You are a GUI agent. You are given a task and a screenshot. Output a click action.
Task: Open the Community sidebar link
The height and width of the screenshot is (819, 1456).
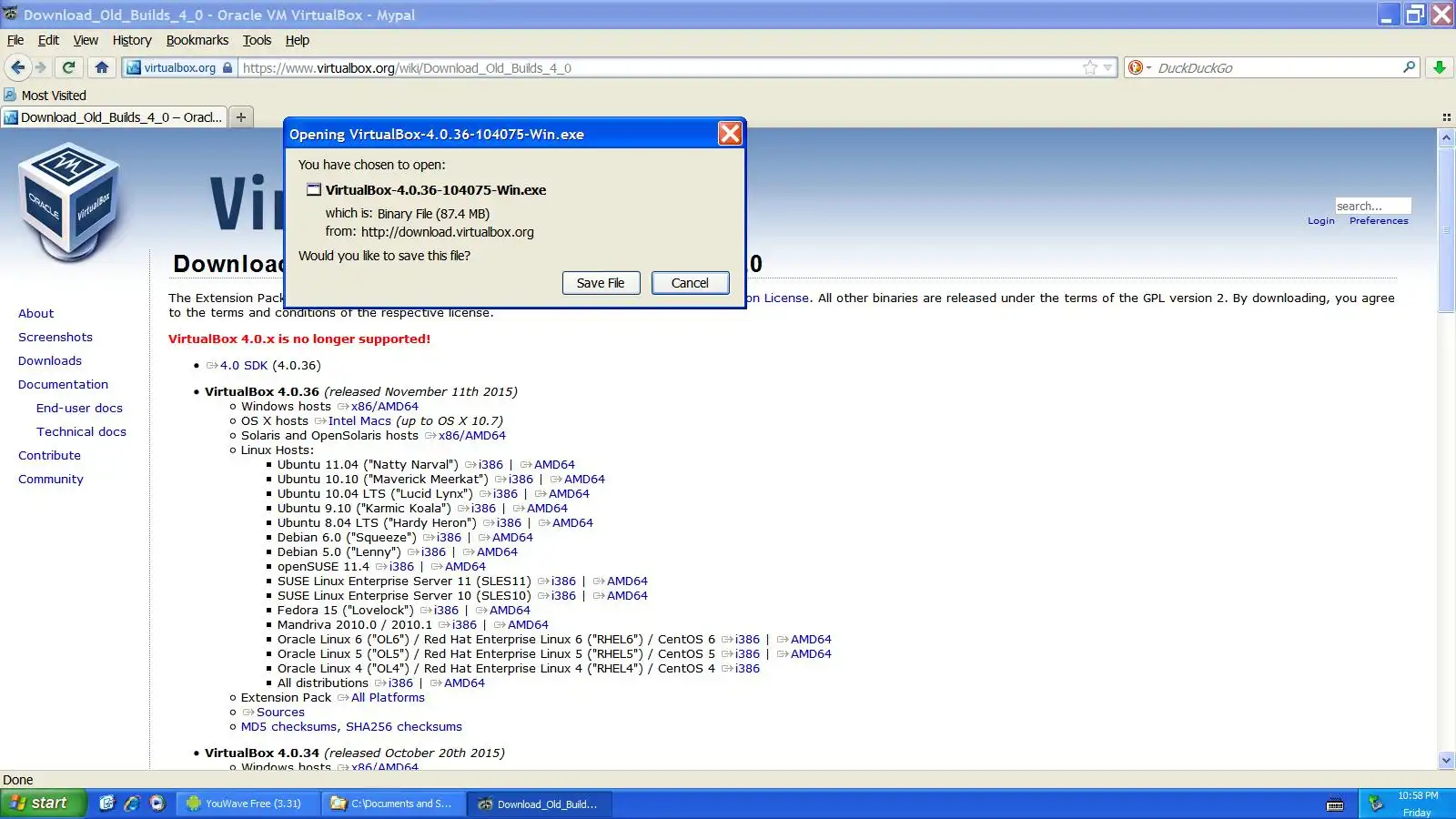tap(51, 479)
